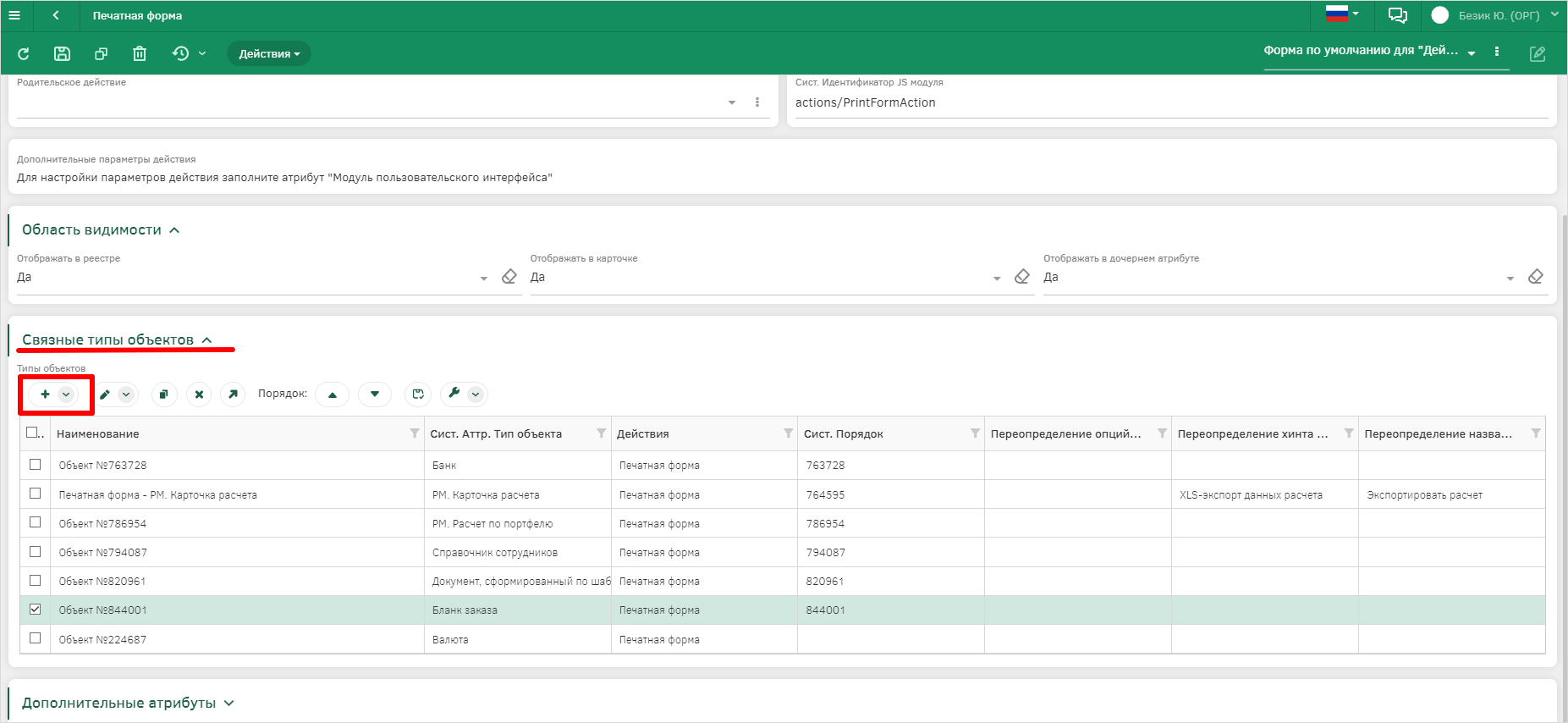This screenshot has width=1568, height=723.
Task: Open form options three-dot menu
Action: click(1497, 52)
